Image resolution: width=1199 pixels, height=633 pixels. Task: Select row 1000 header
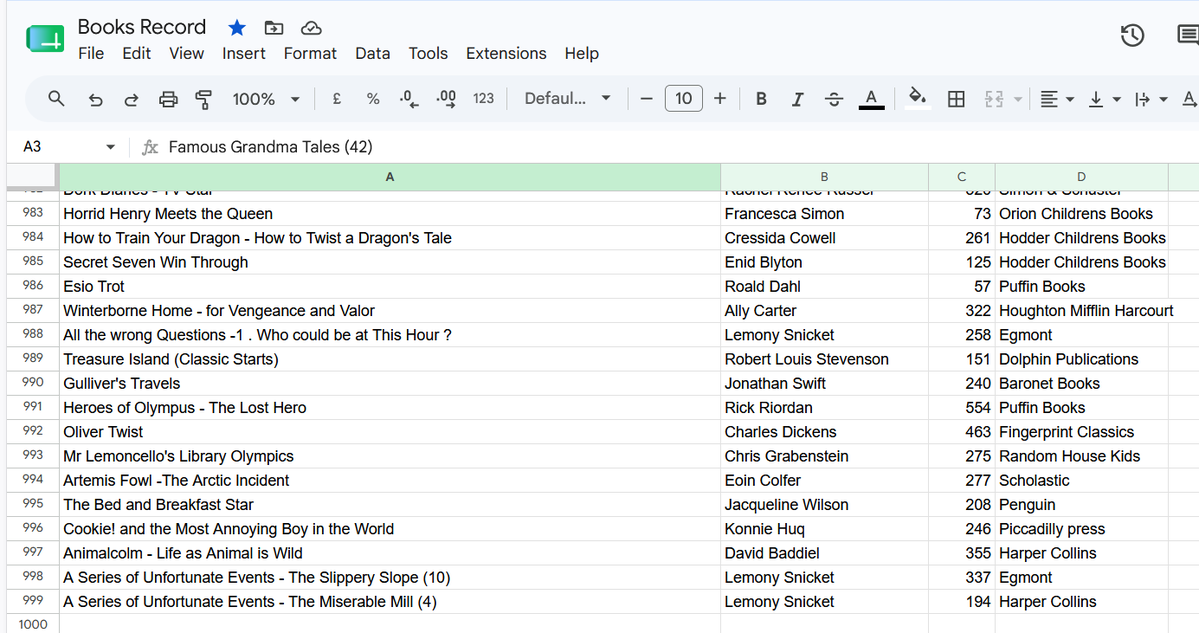click(x=33, y=624)
